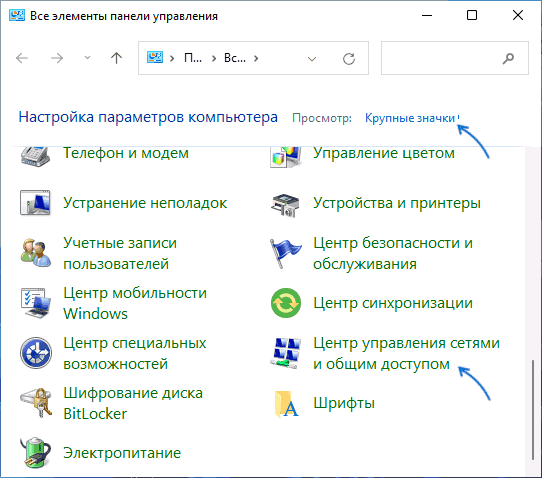Viewport: 542px width, 478px height.
Task: Open the Color Management icon
Action: pos(286,157)
